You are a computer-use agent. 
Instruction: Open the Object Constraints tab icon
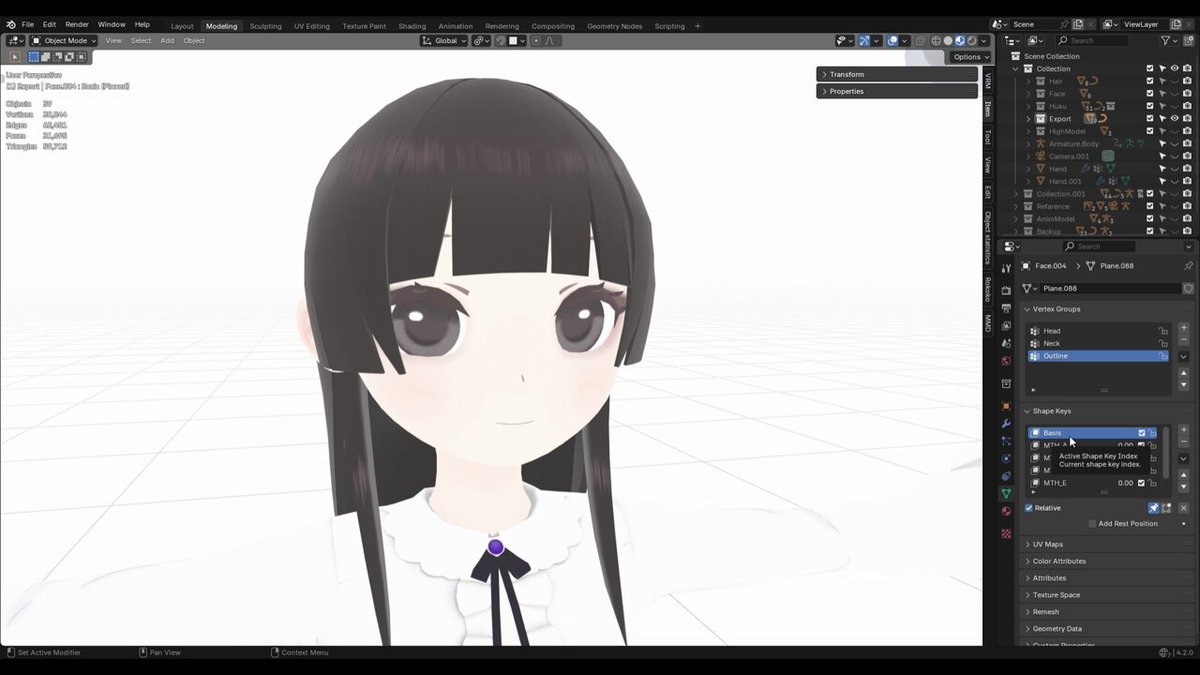(1007, 476)
